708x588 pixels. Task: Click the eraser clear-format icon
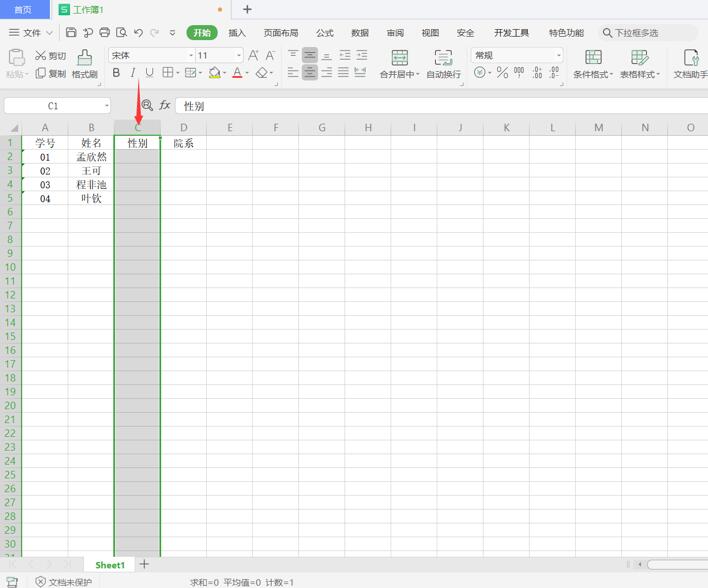click(261, 73)
